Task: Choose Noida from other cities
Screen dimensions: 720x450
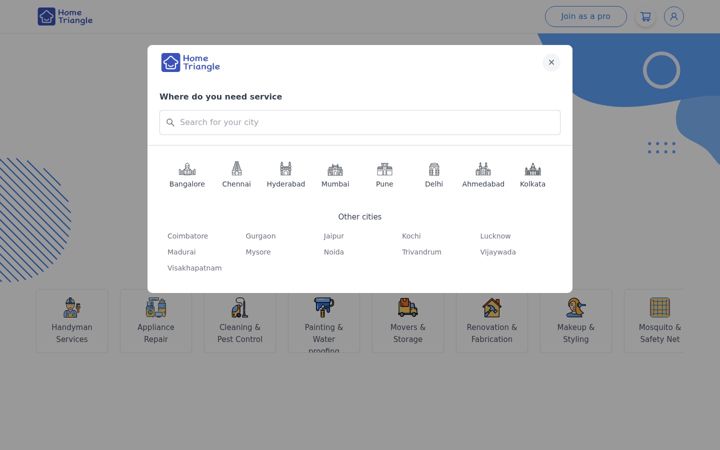Action: click(333, 252)
